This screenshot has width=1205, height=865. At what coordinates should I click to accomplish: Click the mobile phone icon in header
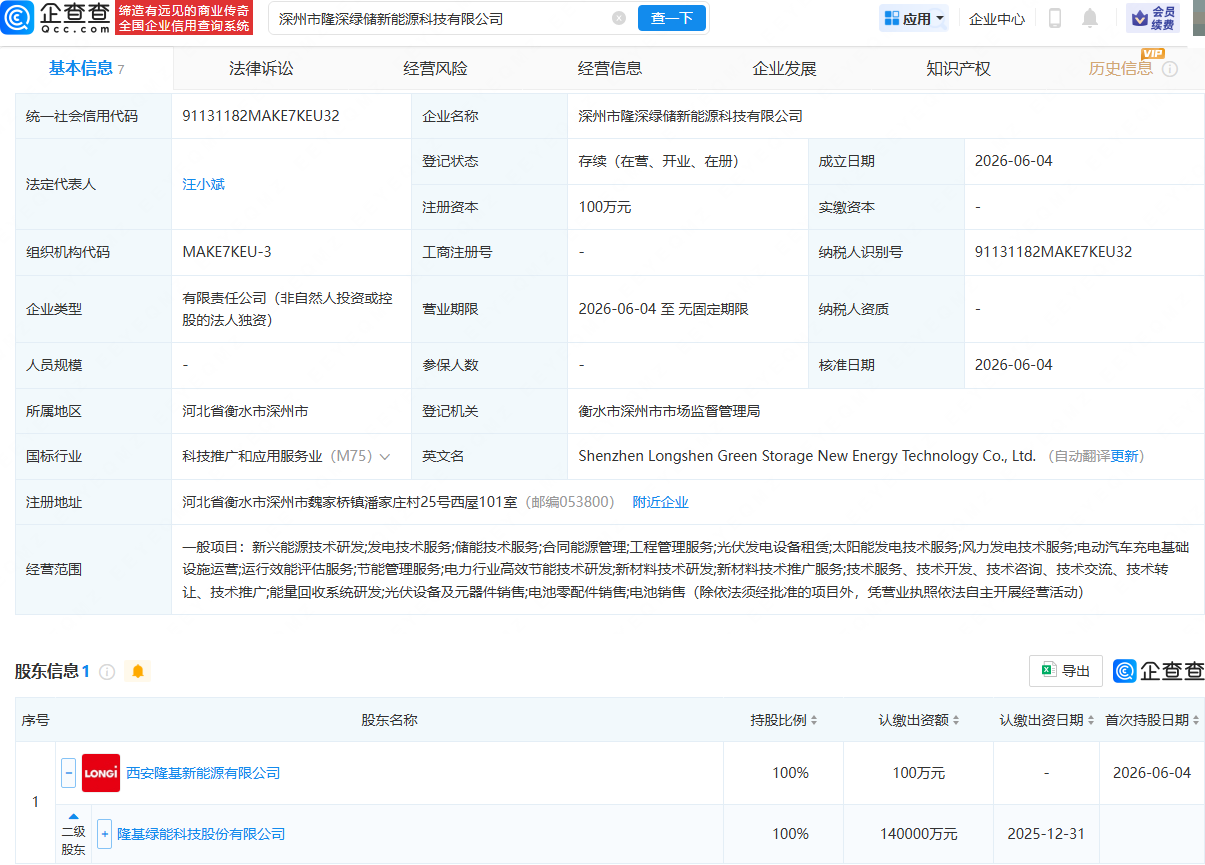coord(1055,18)
